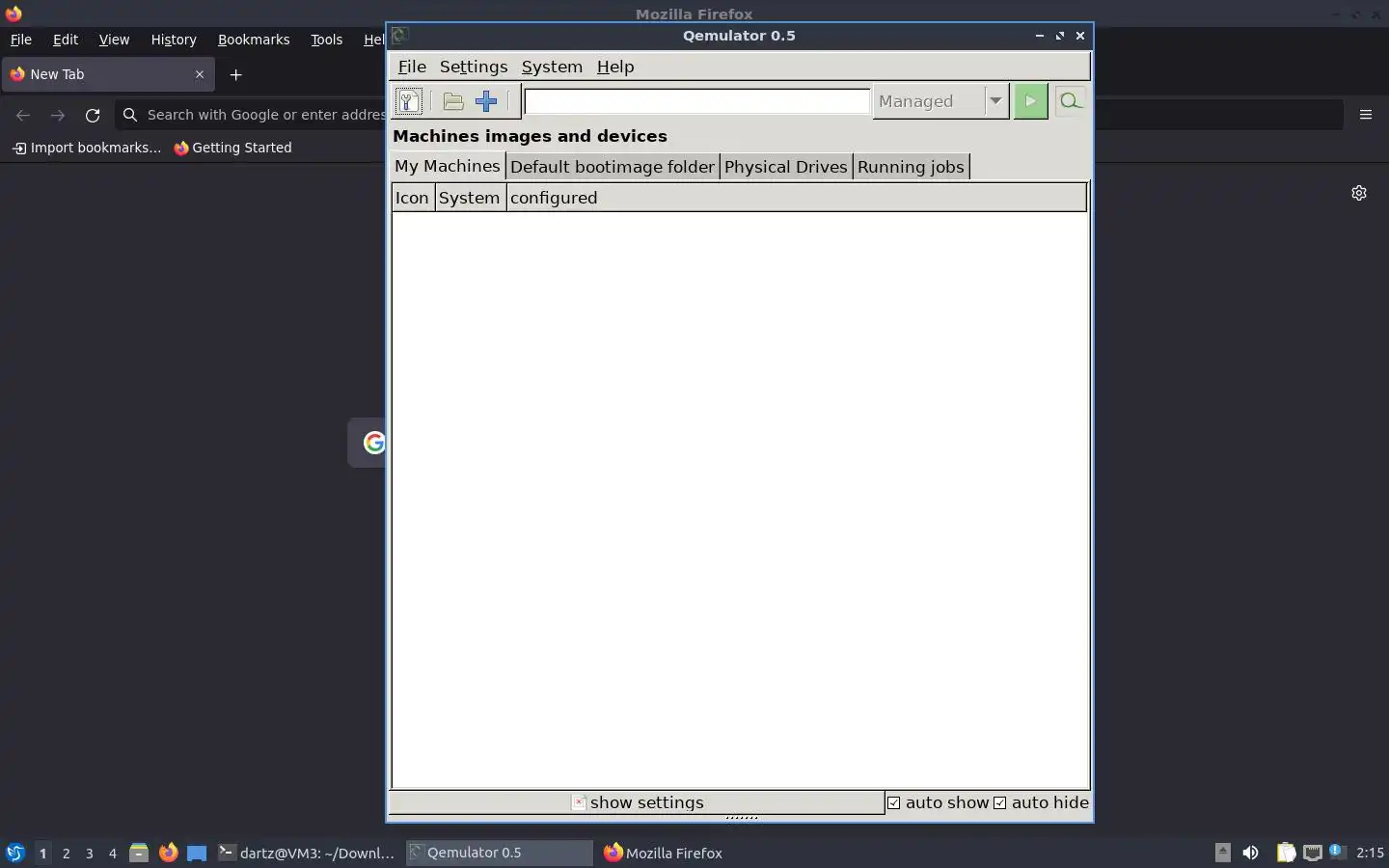Close the New Tab in Firefox
Screen dimensions: 1389x868
[200, 74]
